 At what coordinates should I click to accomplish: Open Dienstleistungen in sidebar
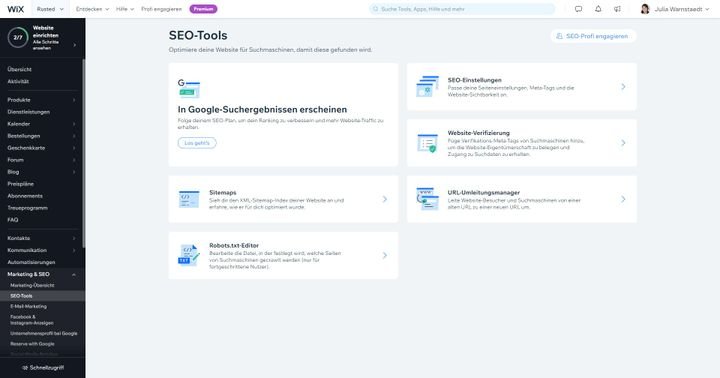[x=28, y=112]
